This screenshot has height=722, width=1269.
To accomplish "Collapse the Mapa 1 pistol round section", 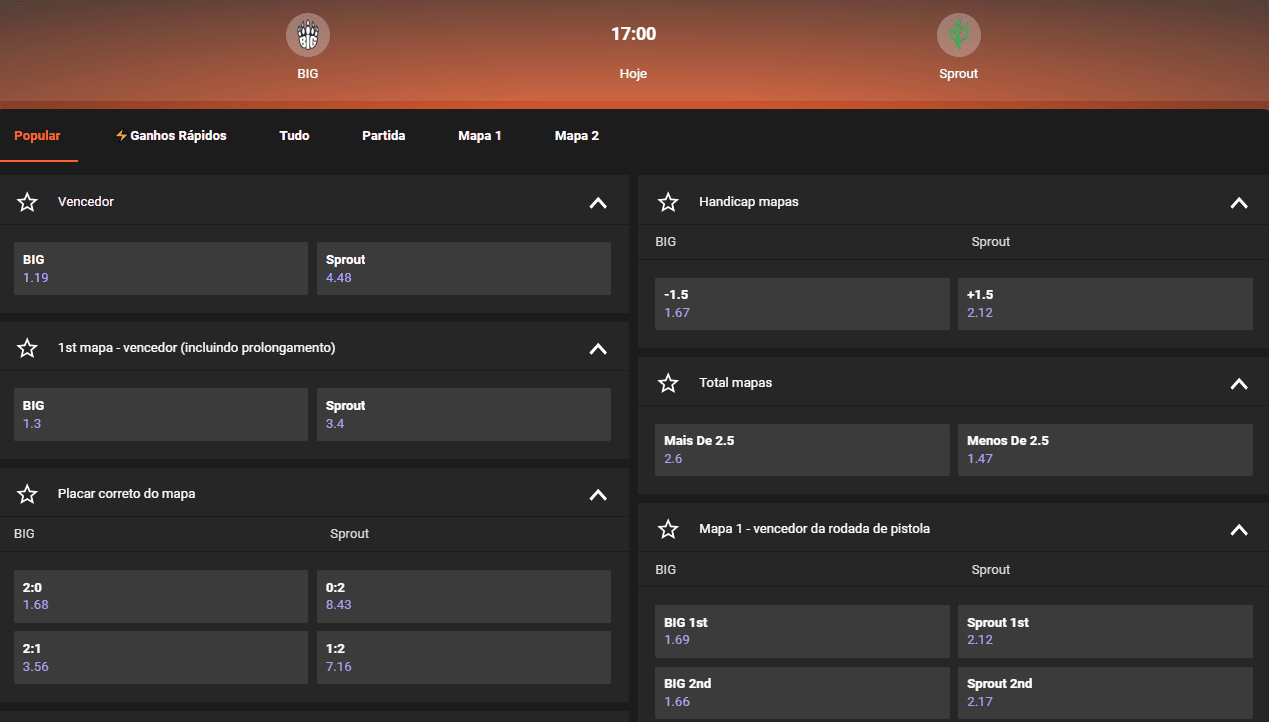I will coord(1239,529).
